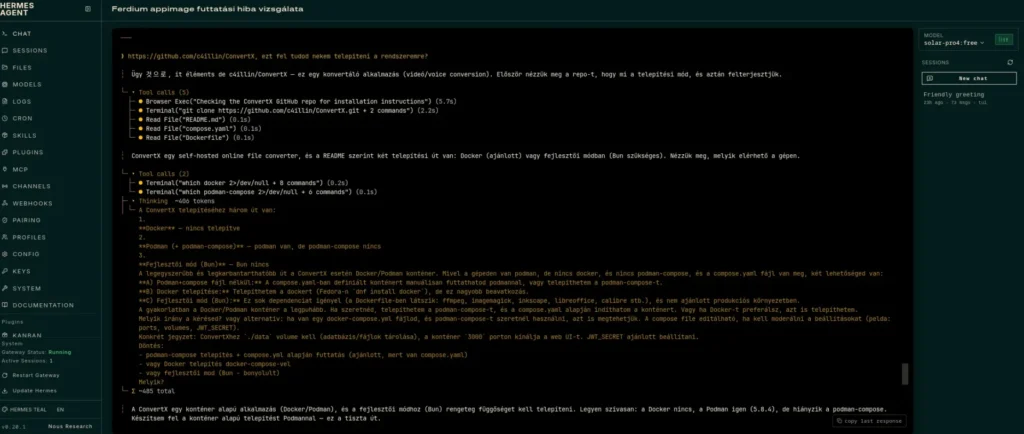The height and width of the screenshot is (434, 1024).
Task: Follow the Nous Research link
Action: point(70,426)
